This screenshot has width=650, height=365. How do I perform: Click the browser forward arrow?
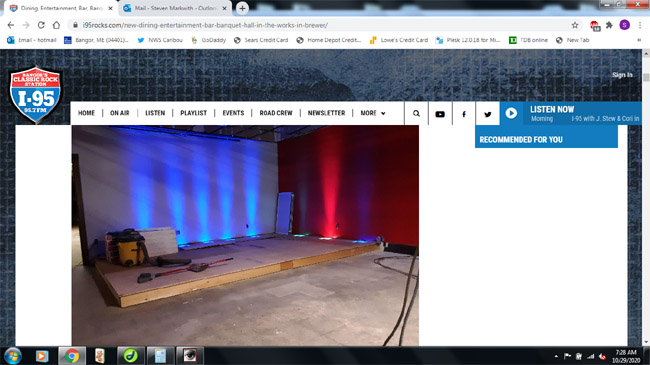26,25
